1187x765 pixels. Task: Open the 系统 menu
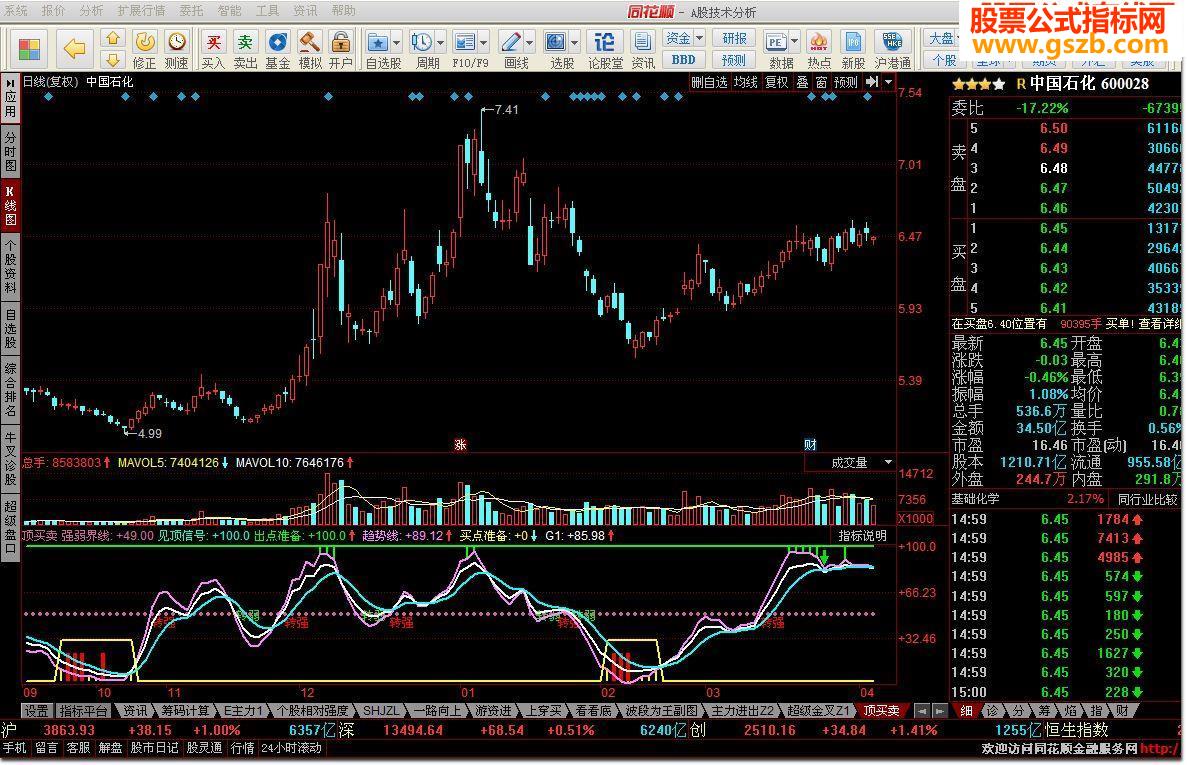pyautogui.click(x=15, y=11)
